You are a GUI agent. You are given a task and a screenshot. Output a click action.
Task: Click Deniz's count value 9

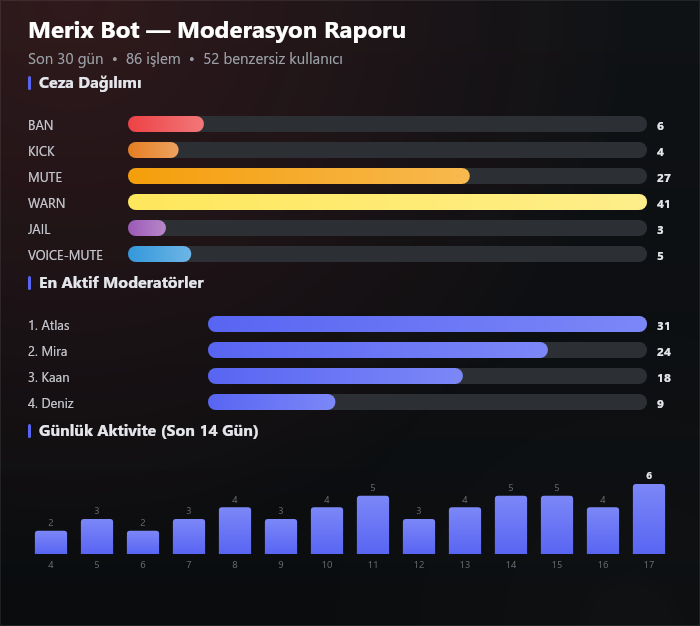(660, 404)
